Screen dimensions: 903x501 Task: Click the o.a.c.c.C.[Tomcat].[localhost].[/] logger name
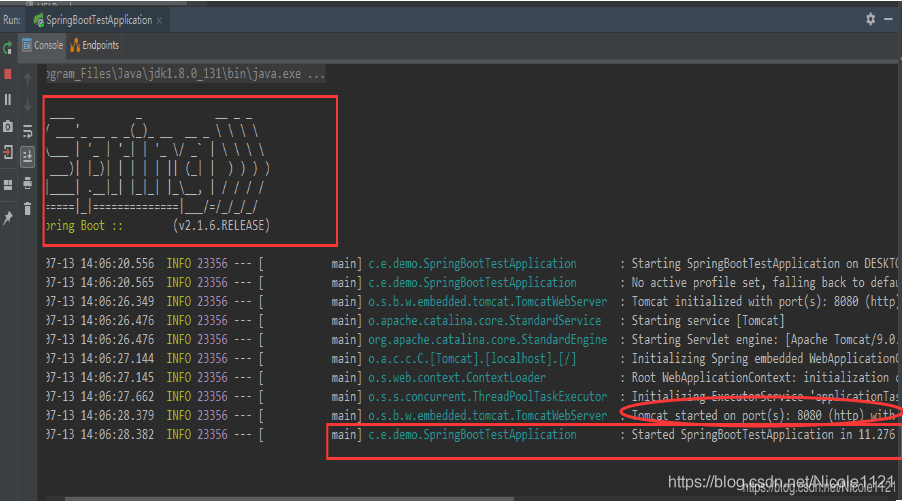[x=472, y=359]
